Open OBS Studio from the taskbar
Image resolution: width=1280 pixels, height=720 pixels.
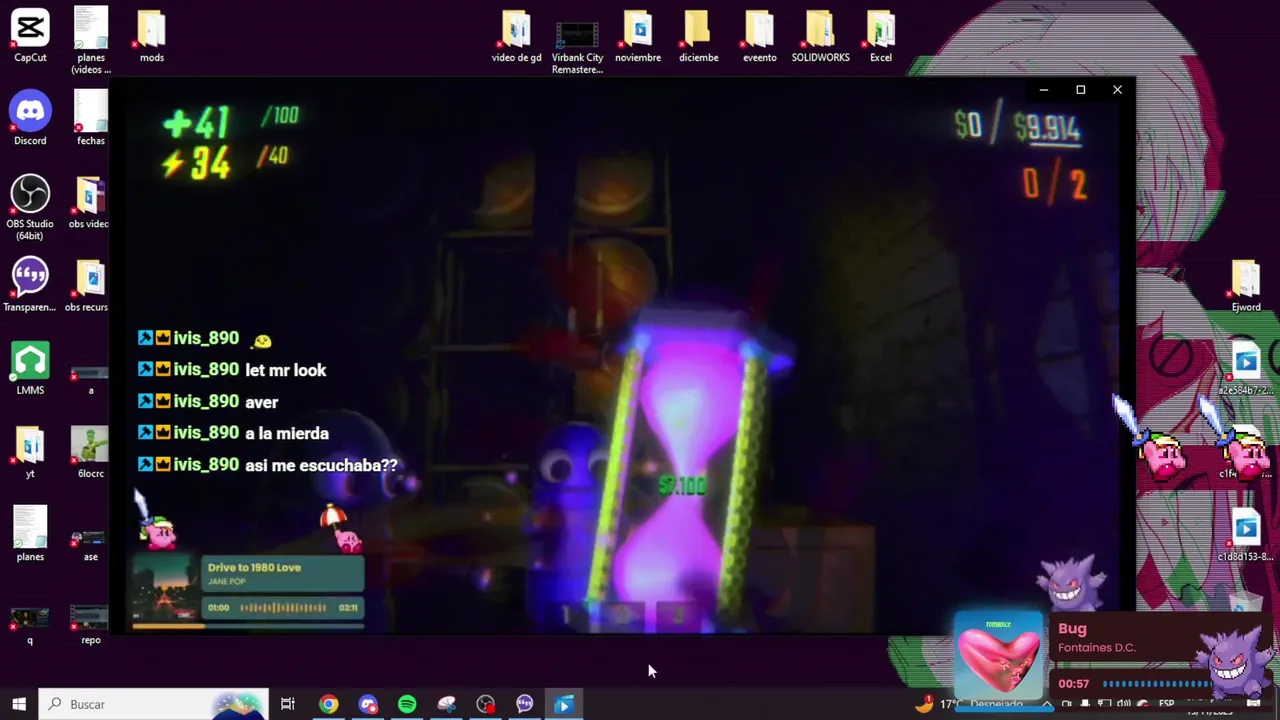pyautogui.click(x=486, y=704)
